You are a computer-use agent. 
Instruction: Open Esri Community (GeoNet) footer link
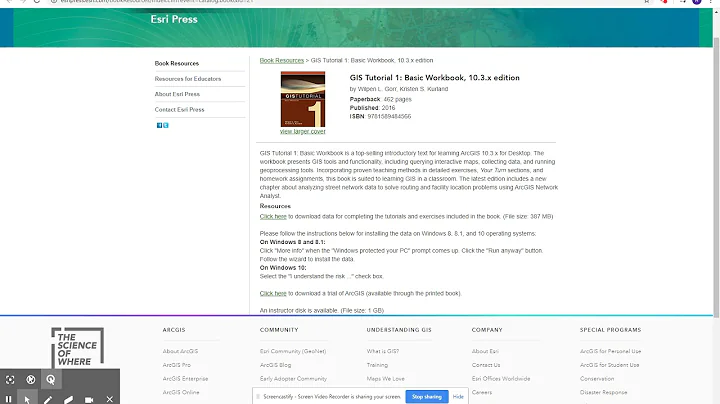tap(293, 351)
